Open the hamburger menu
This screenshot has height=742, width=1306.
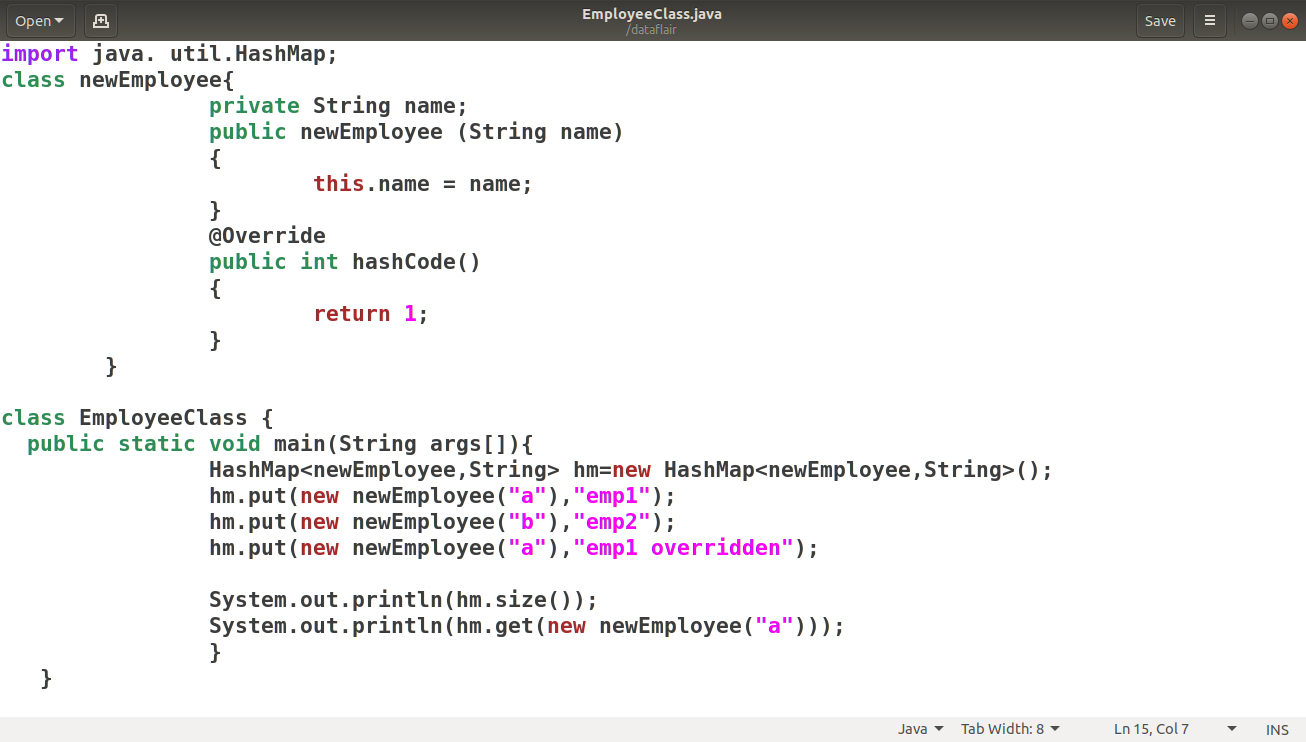click(x=1210, y=20)
